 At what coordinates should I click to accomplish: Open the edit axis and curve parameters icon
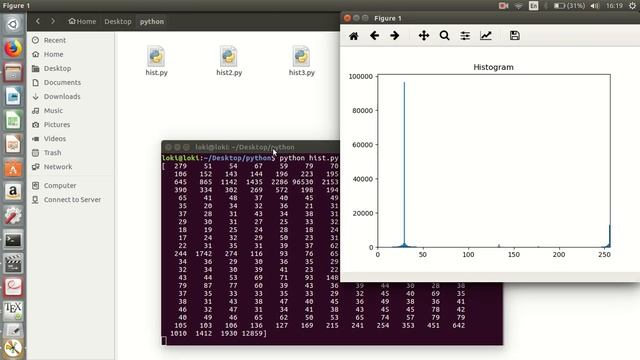coord(486,36)
